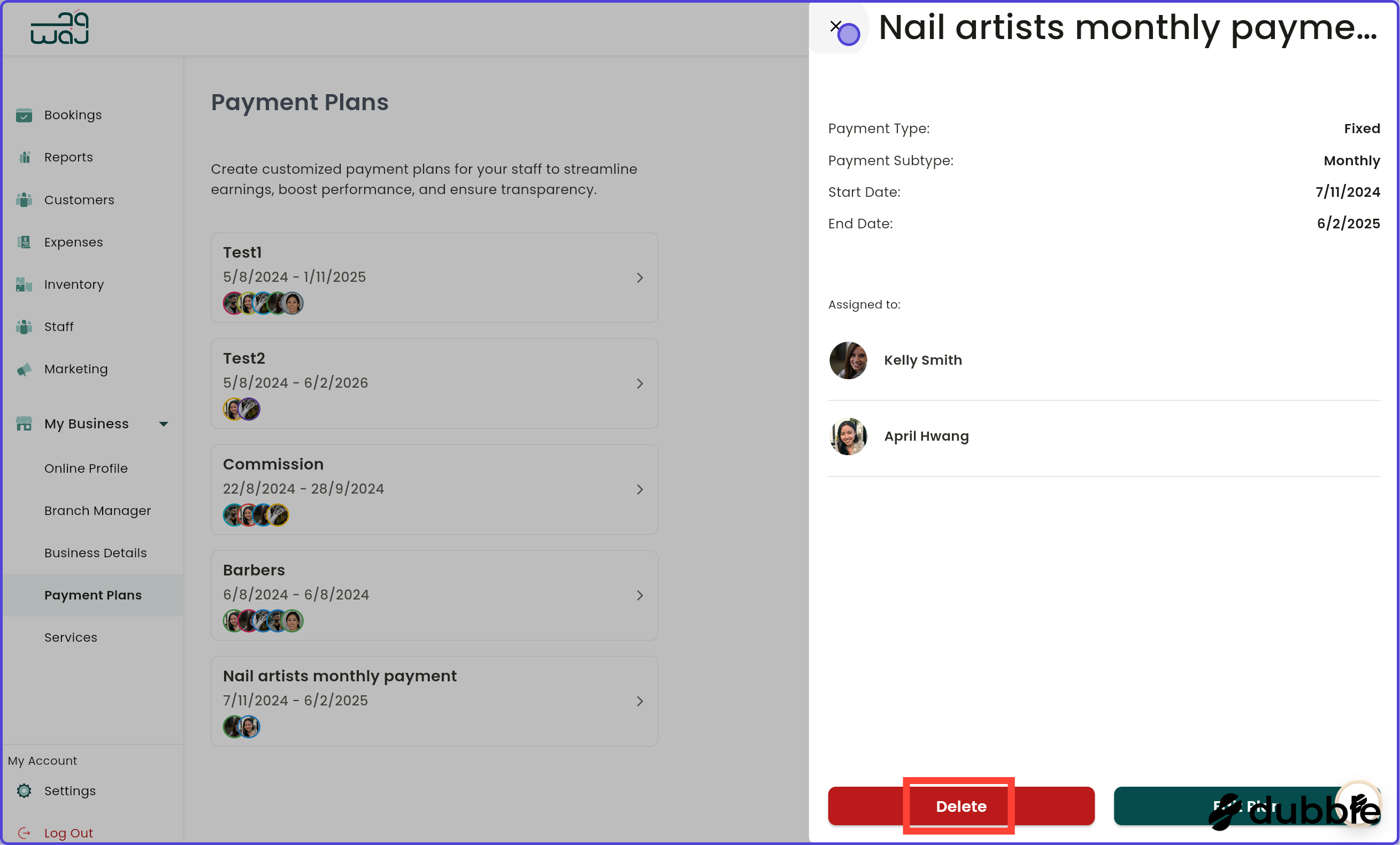Click the Log Out arrow icon

(24, 833)
